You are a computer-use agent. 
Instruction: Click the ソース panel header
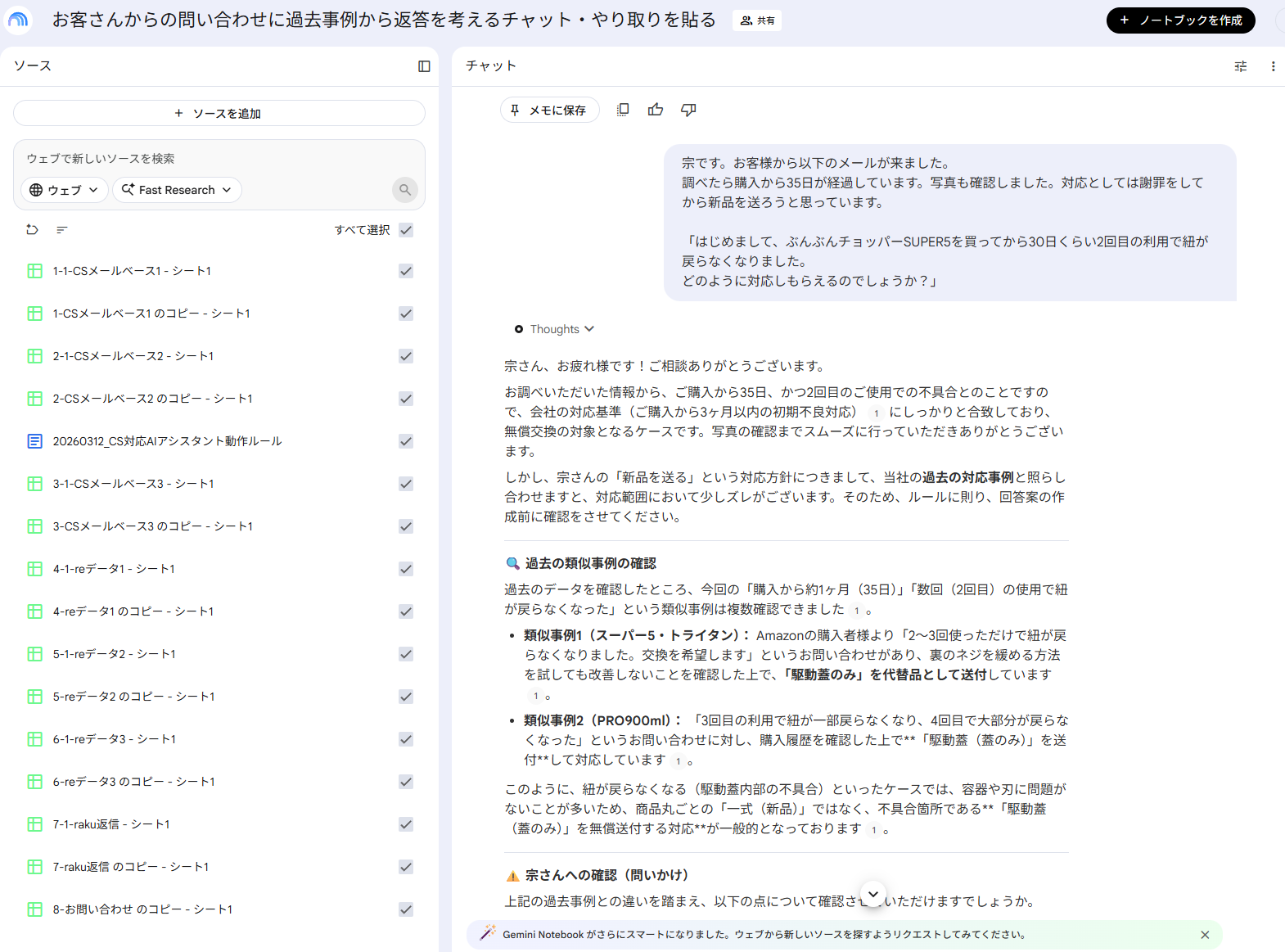click(x=33, y=65)
